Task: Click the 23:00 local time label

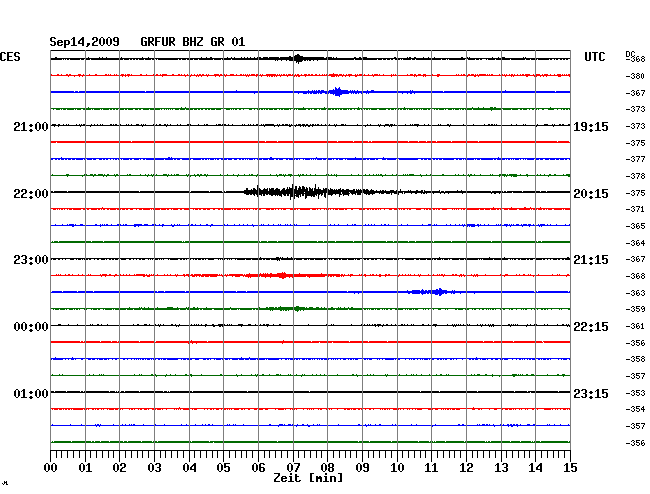Action: pos(31,260)
